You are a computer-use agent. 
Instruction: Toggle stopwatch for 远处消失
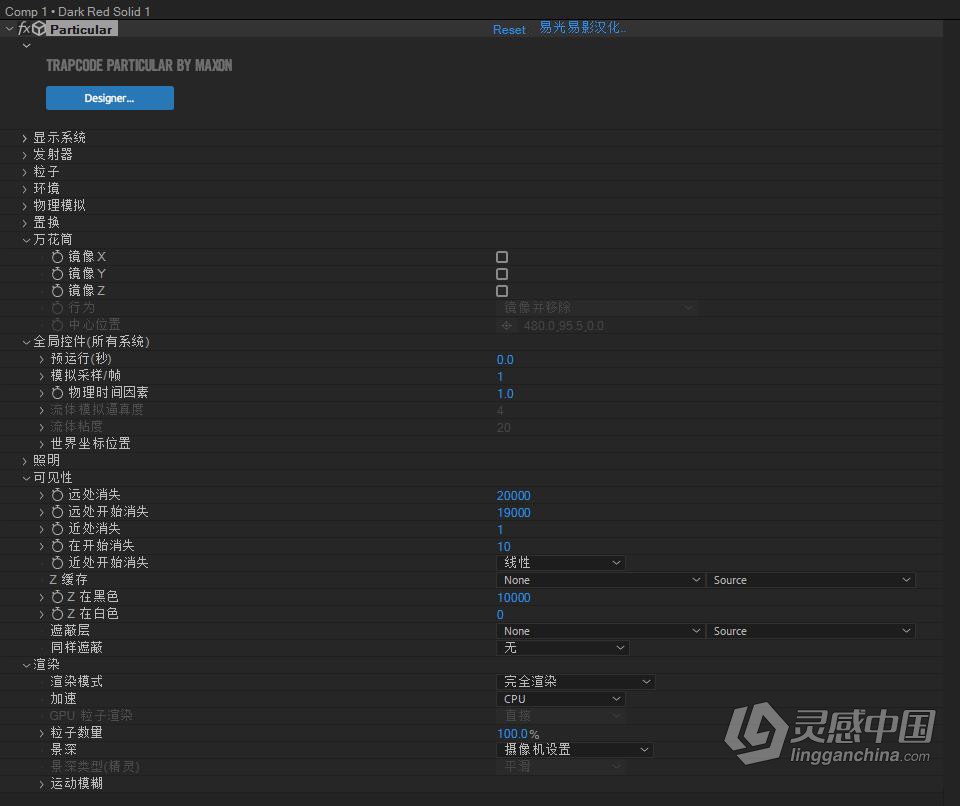point(57,495)
